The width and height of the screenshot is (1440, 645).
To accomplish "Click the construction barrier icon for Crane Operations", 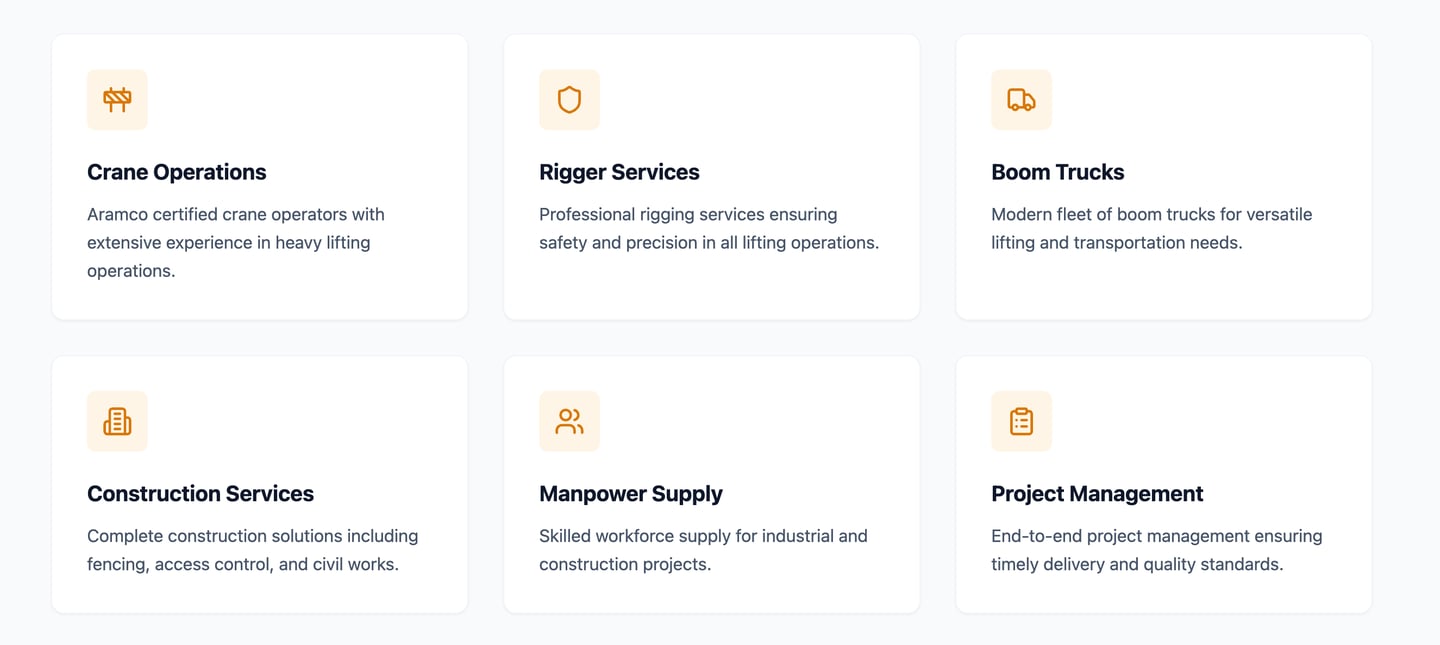I will click(117, 100).
